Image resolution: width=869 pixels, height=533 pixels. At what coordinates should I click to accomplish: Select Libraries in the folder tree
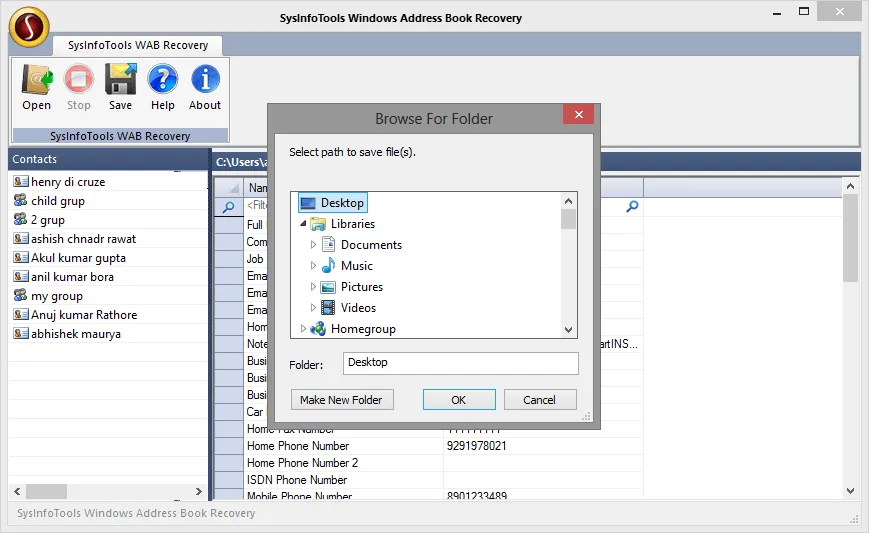tap(352, 224)
